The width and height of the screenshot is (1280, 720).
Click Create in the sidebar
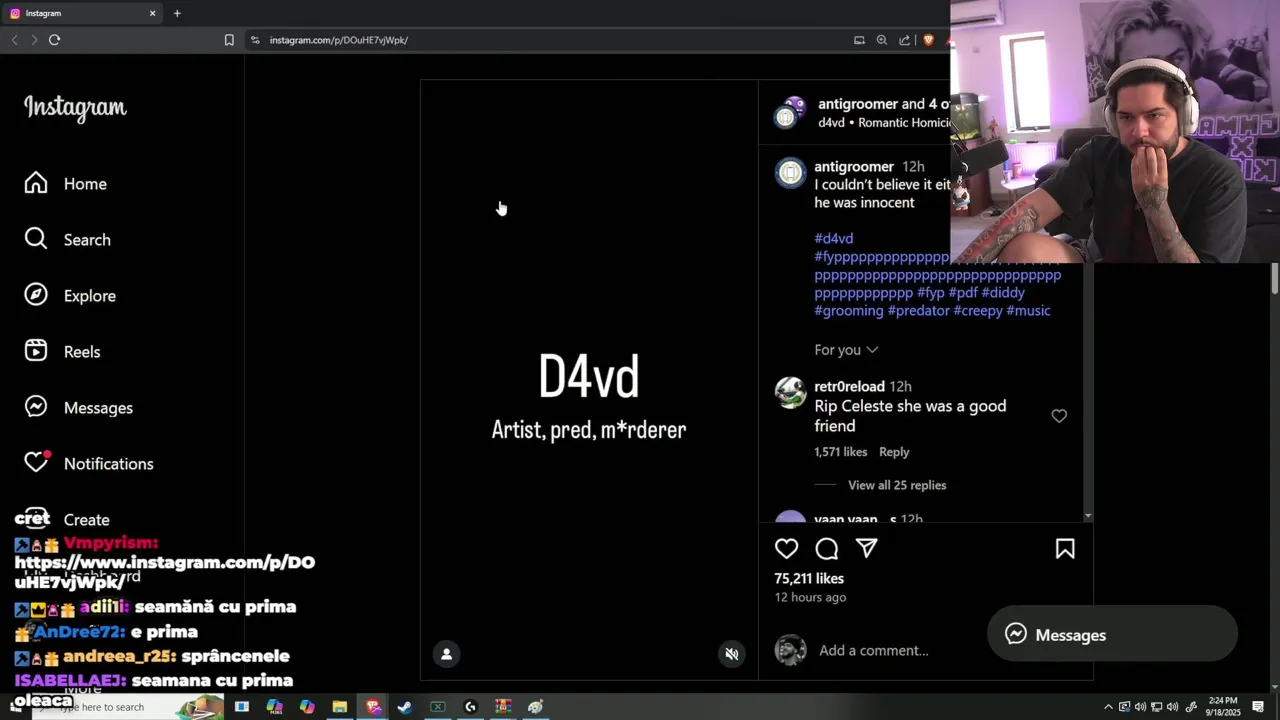click(87, 520)
